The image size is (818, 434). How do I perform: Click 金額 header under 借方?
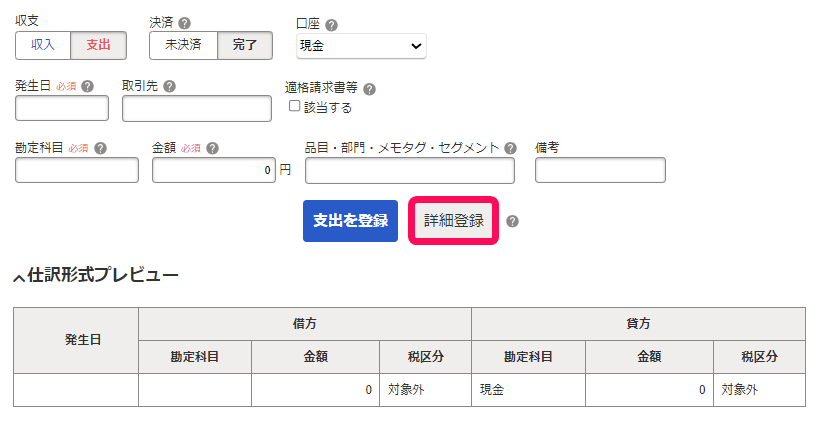coord(315,357)
